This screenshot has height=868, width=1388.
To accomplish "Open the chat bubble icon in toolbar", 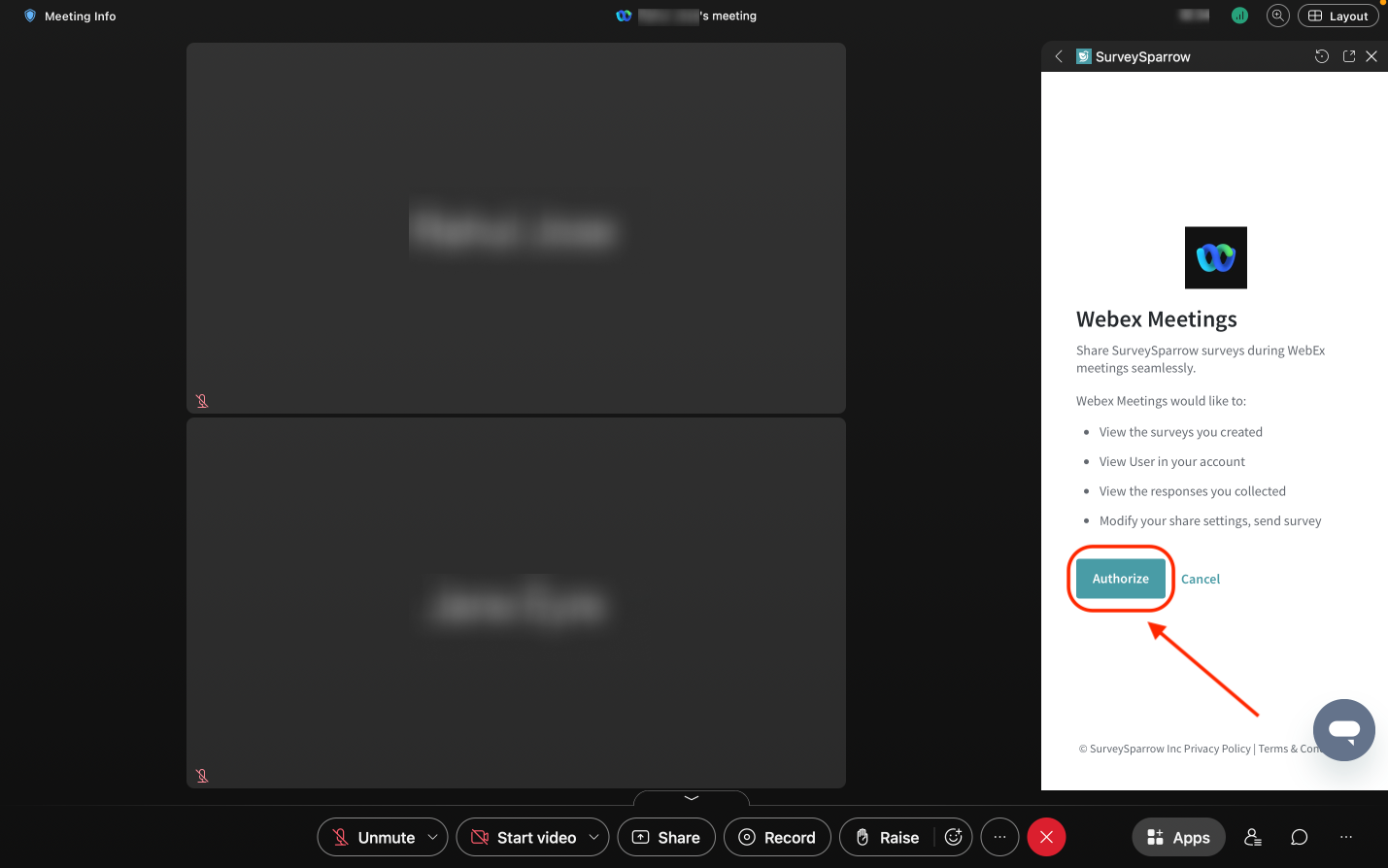I will [x=1300, y=837].
